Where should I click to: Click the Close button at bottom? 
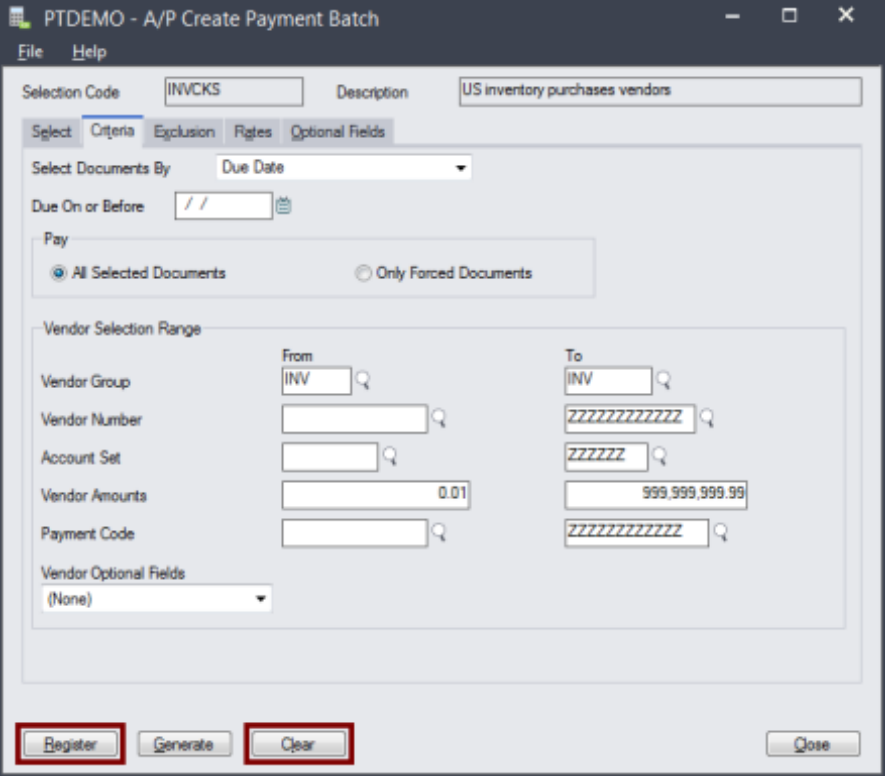(x=813, y=744)
